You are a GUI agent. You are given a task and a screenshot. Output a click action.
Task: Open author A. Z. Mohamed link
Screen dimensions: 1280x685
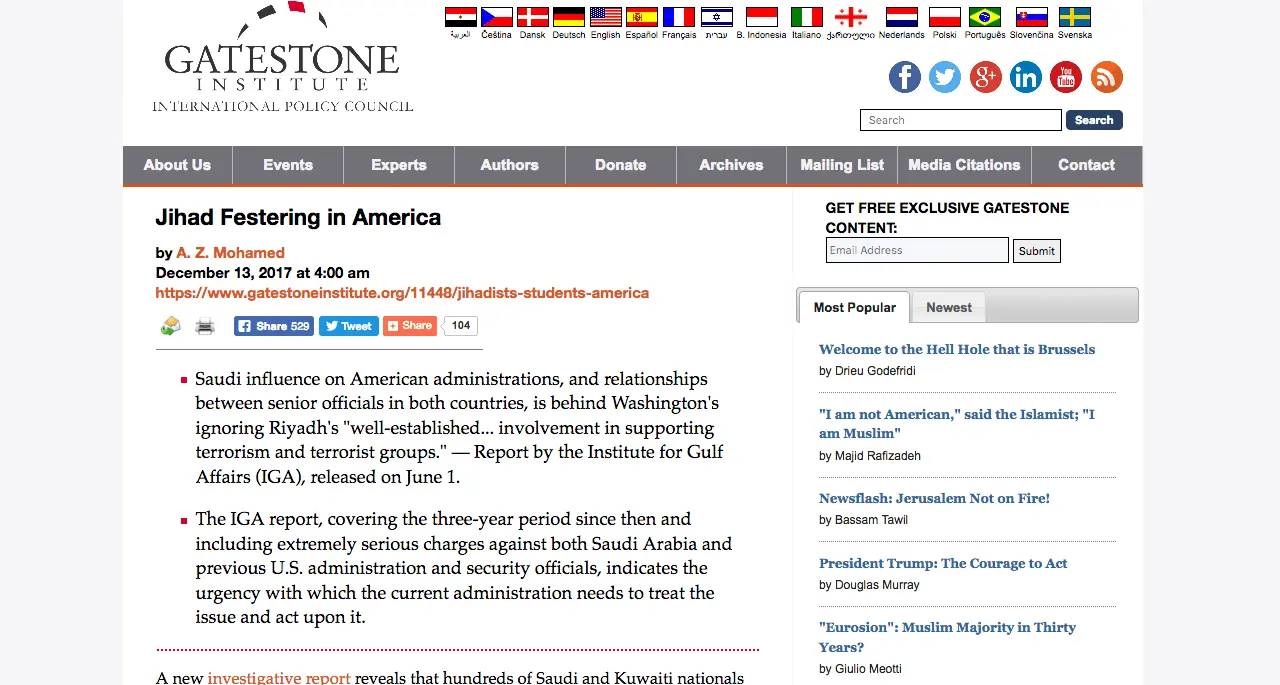(x=231, y=253)
